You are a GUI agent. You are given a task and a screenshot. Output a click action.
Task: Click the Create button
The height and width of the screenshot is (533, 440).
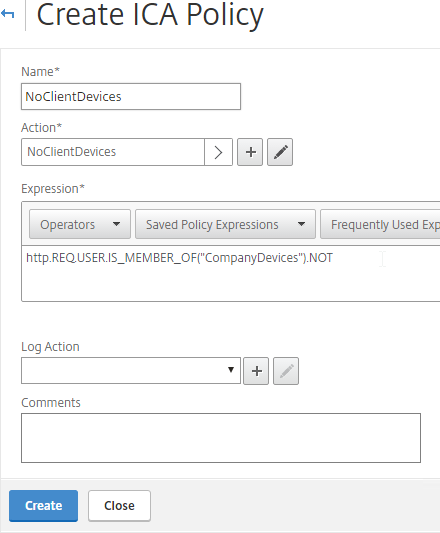click(44, 506)
